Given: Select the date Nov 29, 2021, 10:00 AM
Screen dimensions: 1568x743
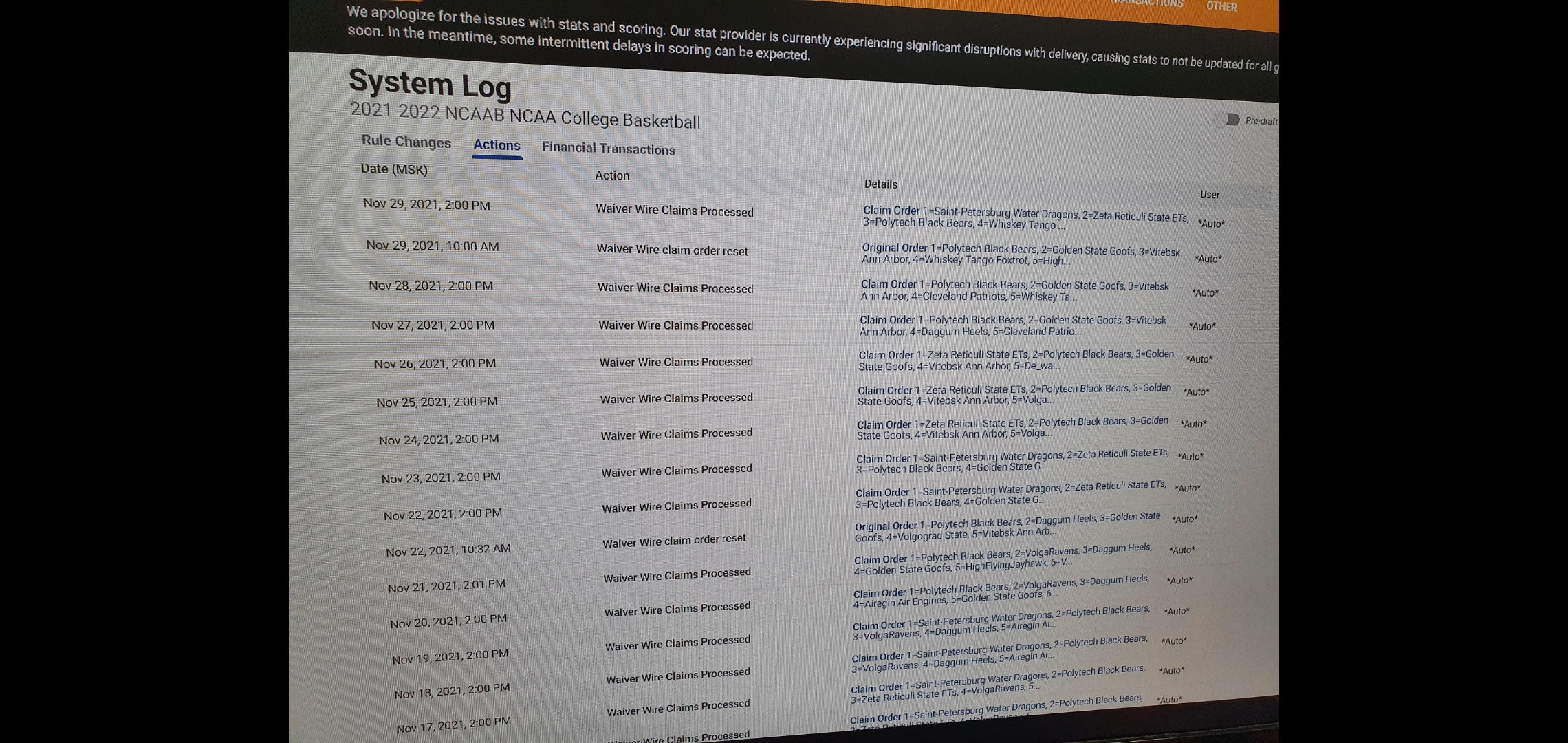Looking at the screenshot, I should tap(433, 246).
